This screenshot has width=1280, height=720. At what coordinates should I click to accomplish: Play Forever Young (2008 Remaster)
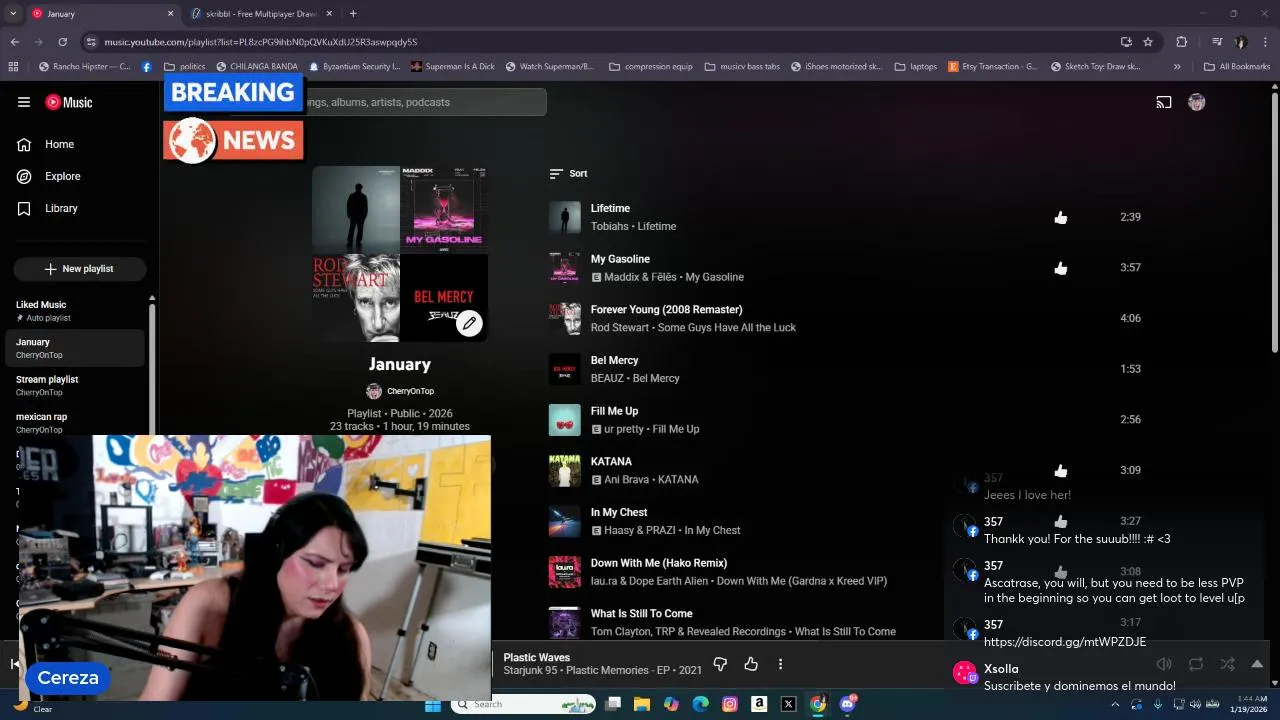pyautogui.click(x=666, y=310)
